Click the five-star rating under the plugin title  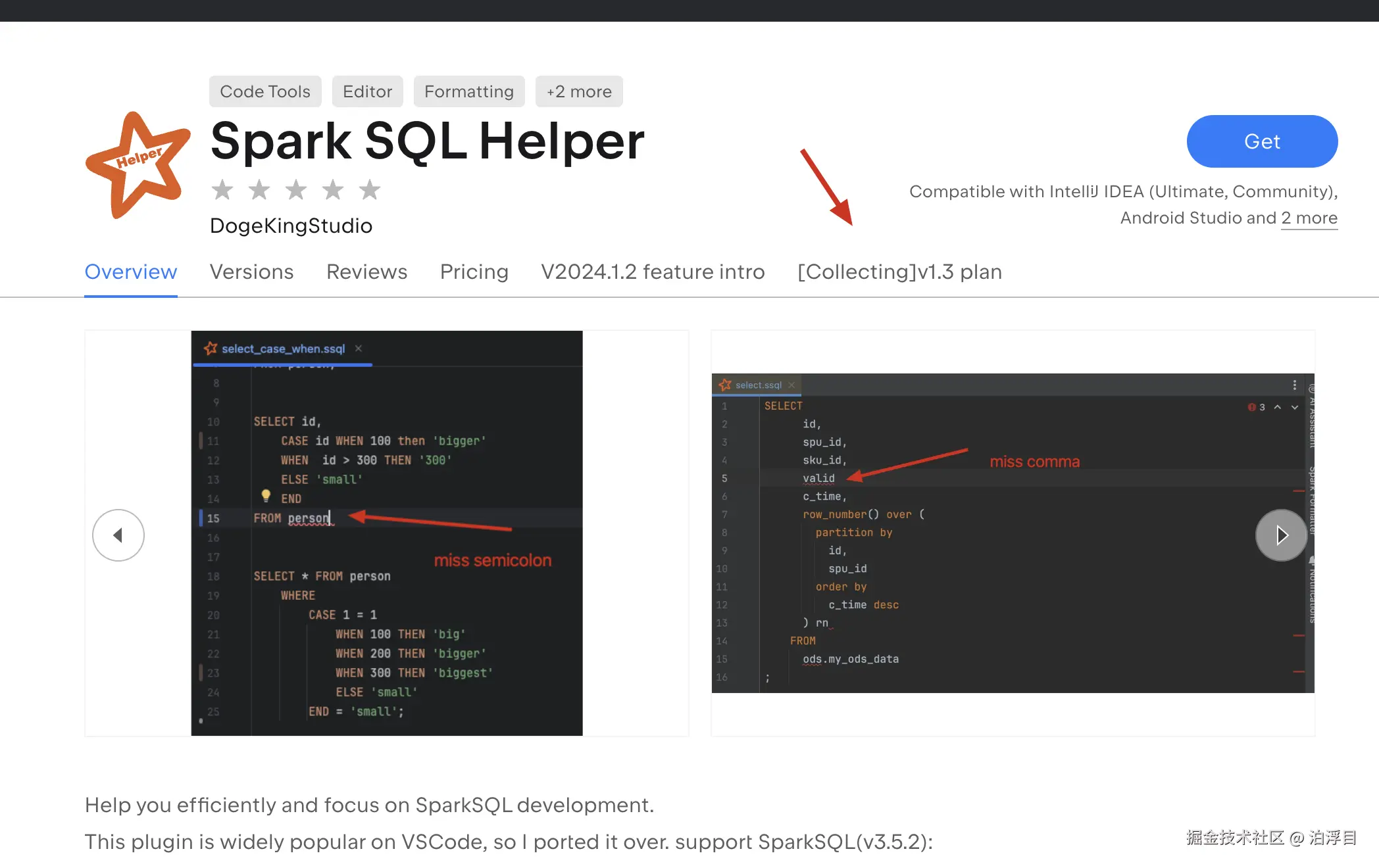[296, 190]
